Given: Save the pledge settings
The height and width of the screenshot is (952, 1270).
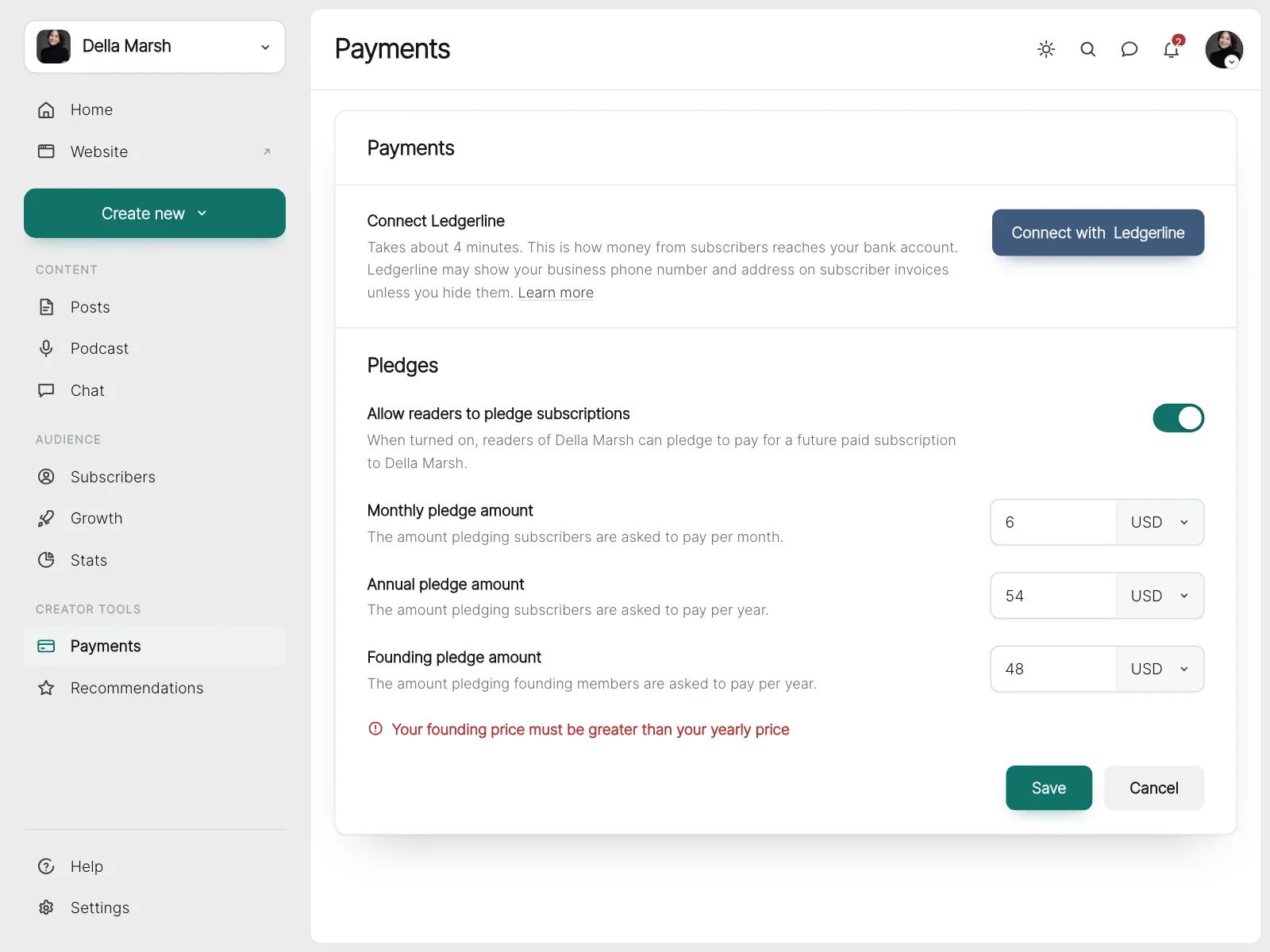Looking at the screenshot, I should click(x=1049, y=788).
